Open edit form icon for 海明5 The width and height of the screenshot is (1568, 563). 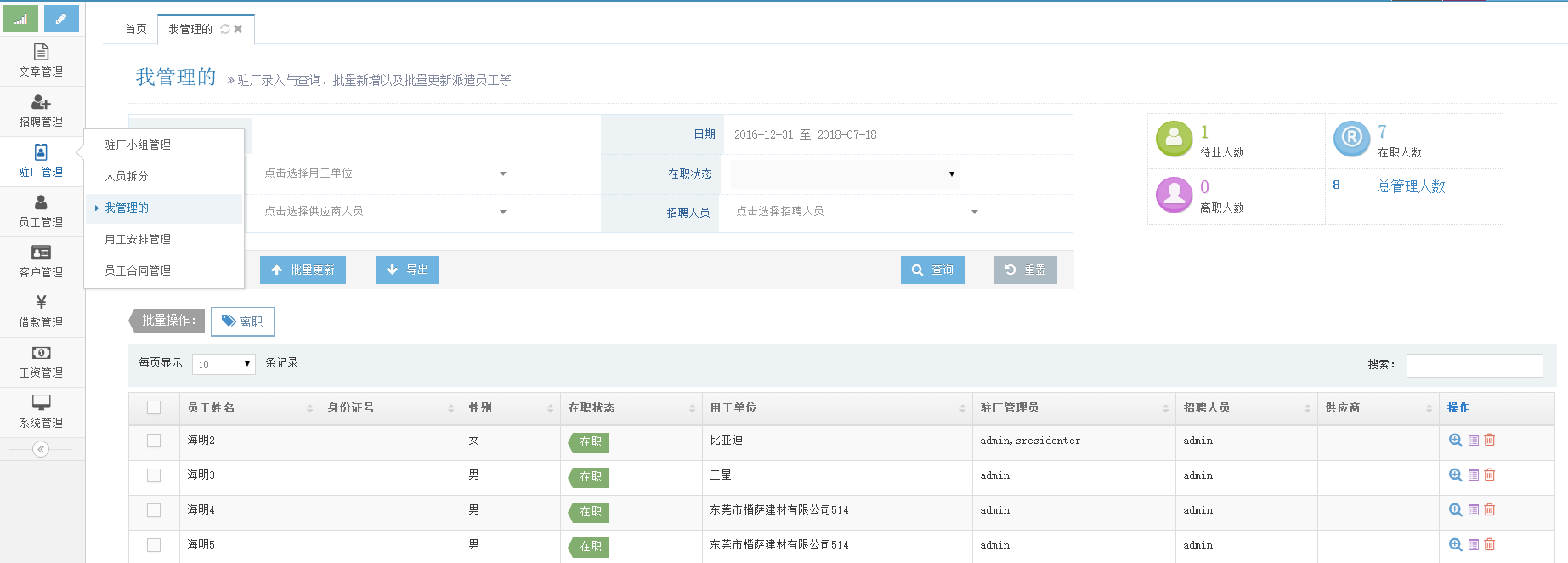pos(1474,544)
